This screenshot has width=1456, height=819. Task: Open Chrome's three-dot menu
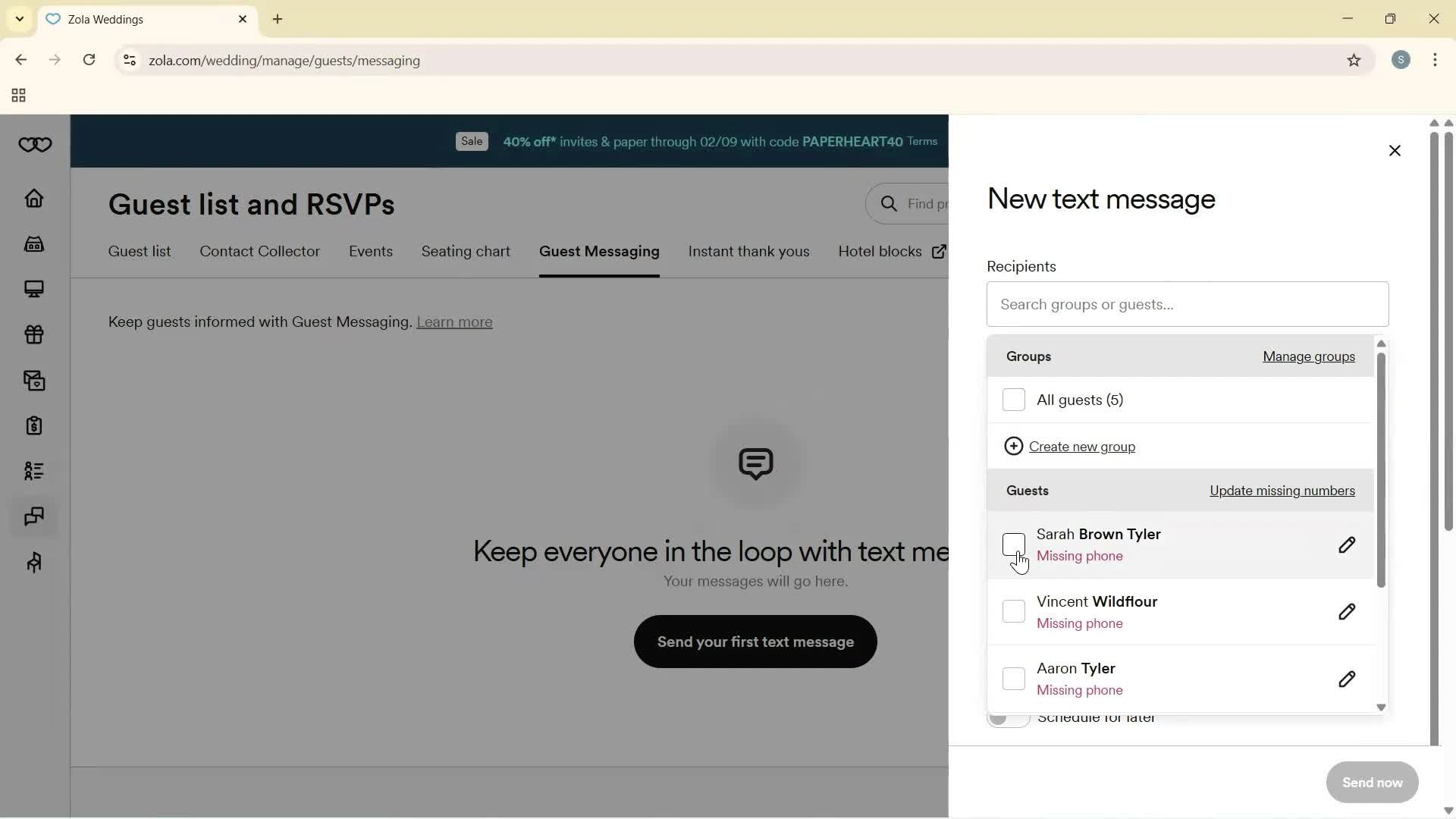[1435, 61]
